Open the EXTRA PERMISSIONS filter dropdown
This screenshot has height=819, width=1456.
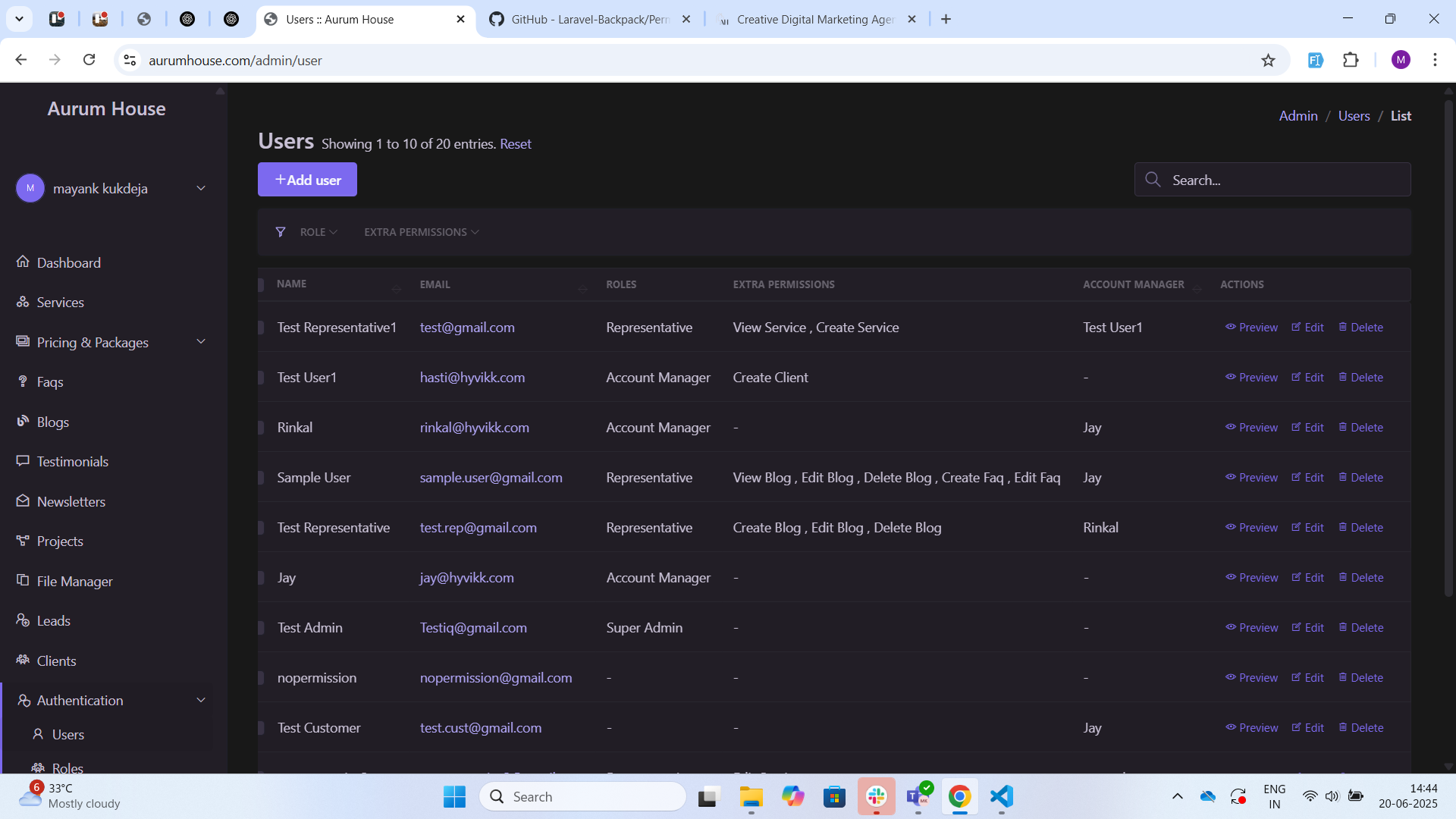[x=422, y=232]
